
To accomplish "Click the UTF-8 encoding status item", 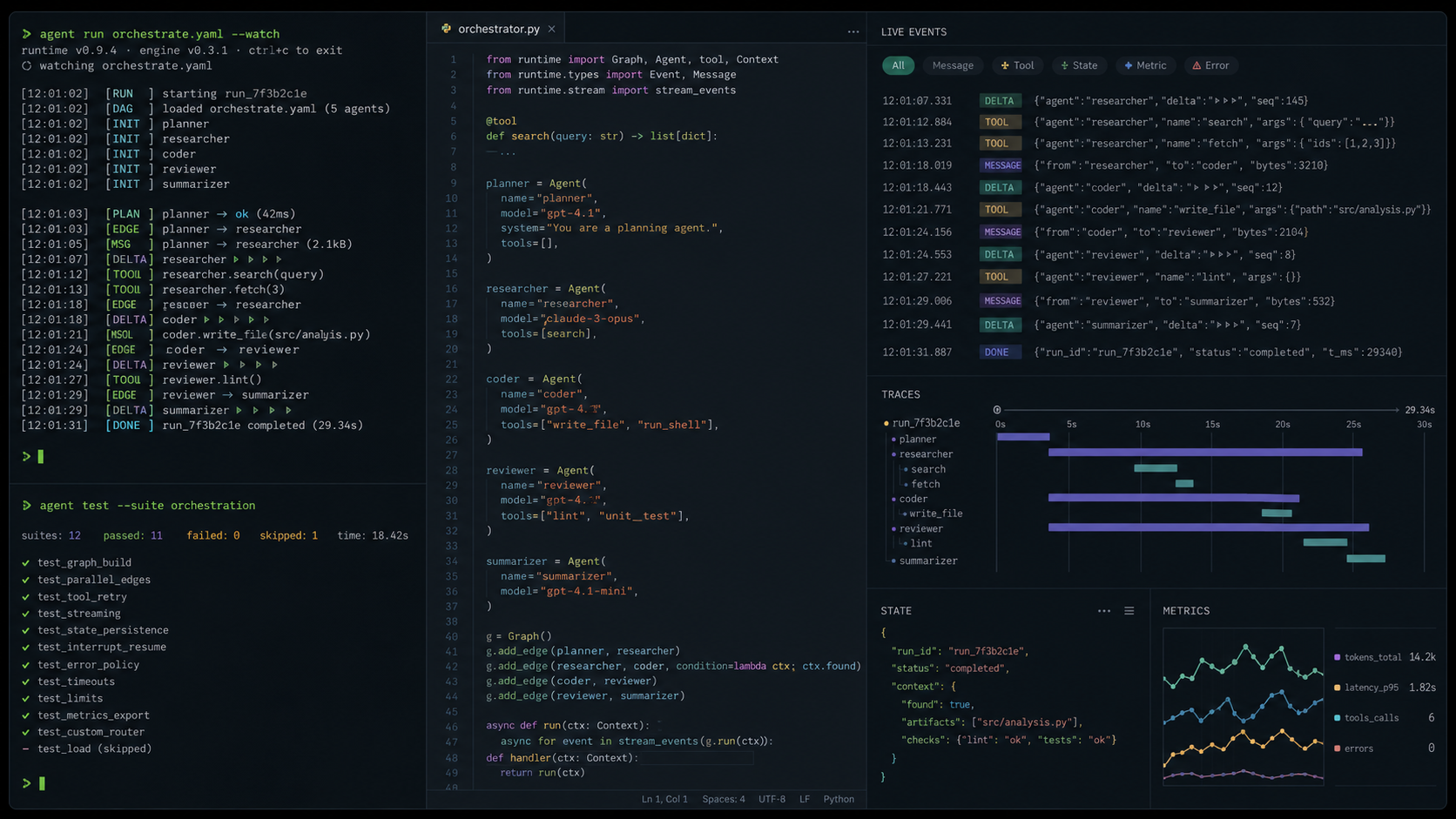I will pos(772,799).
